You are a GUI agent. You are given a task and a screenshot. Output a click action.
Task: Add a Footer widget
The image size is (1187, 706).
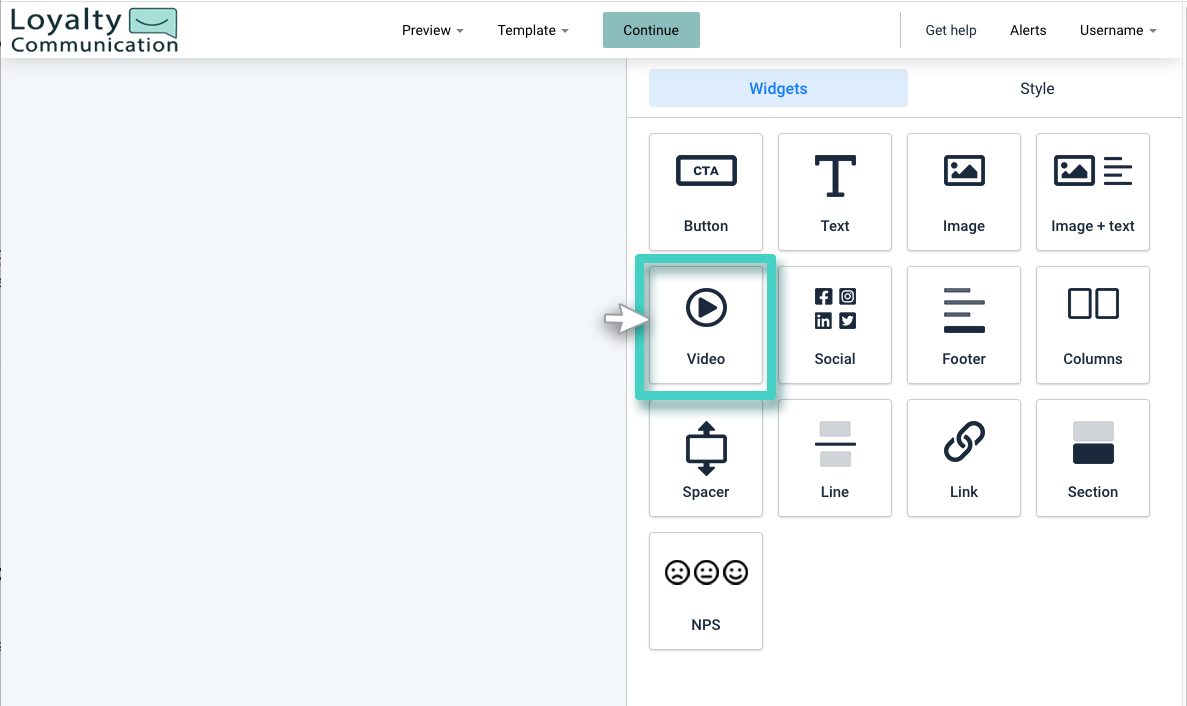point(964,325)
